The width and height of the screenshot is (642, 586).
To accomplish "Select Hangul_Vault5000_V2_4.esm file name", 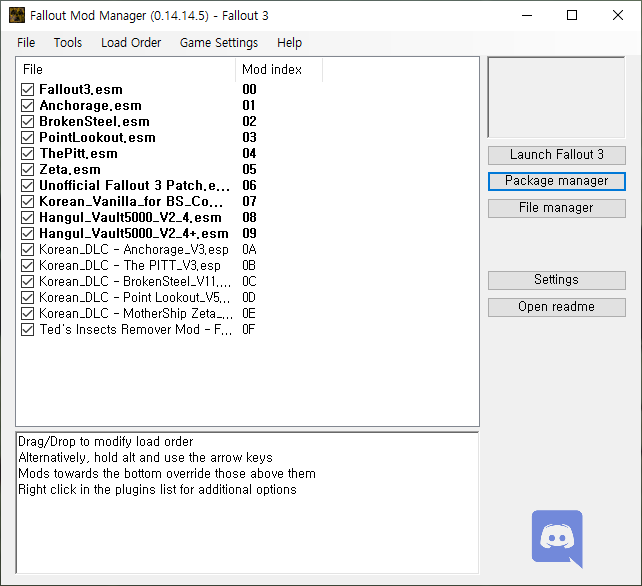I will click(131, 217).
